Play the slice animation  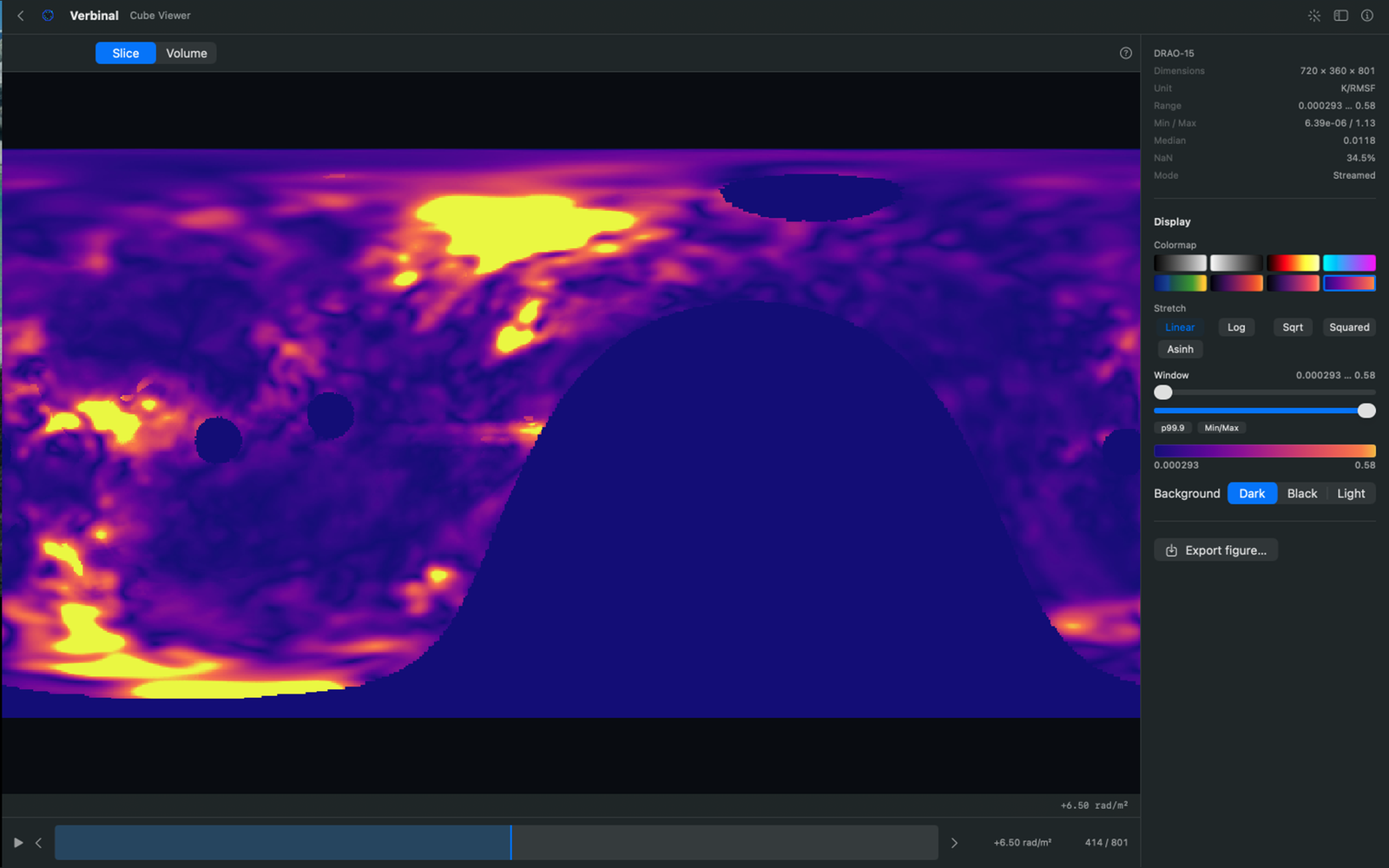pyautogui.click(x=18, y=843)
